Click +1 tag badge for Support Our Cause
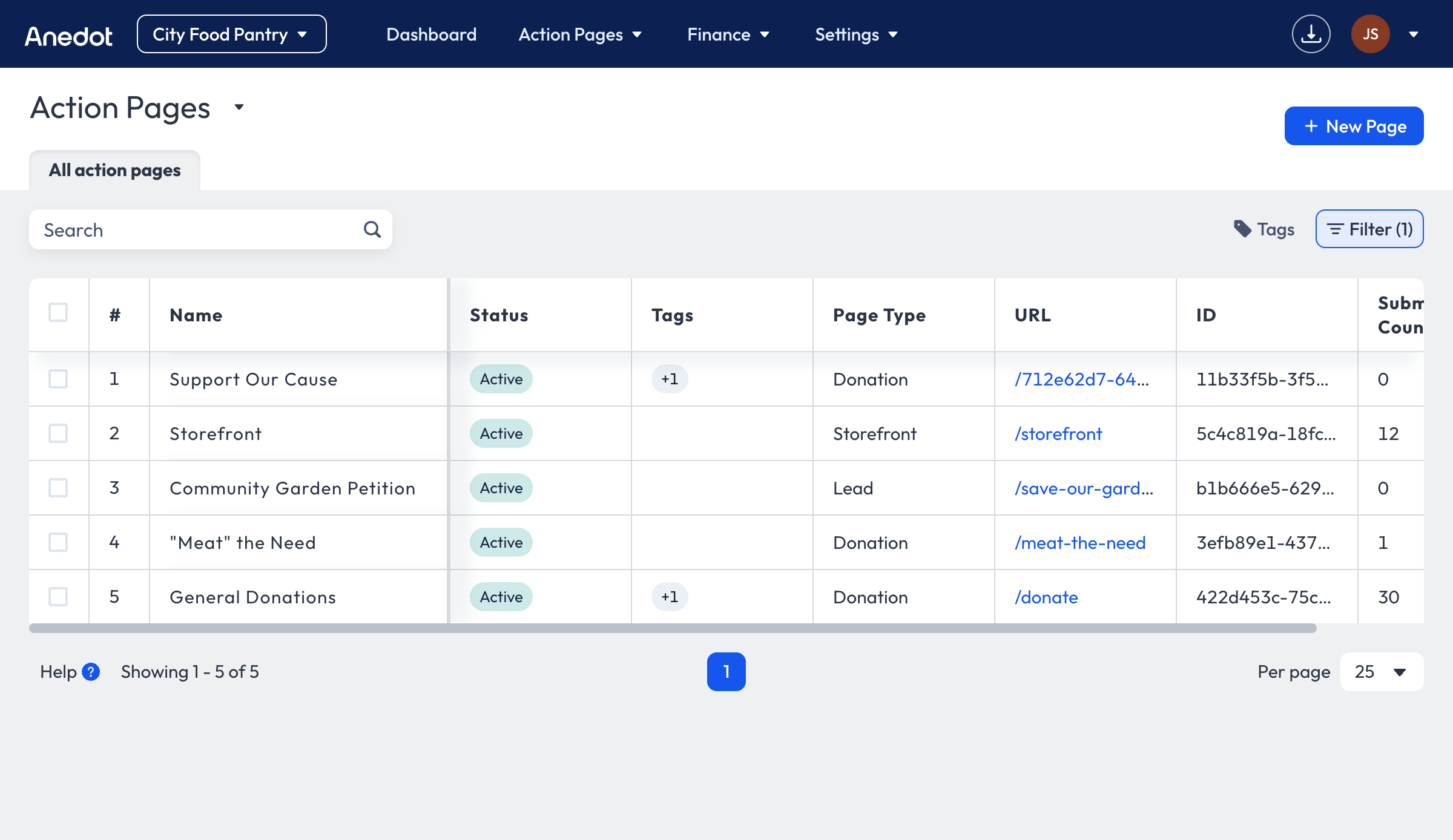The image size is (1453, 840). coord(669,379)
